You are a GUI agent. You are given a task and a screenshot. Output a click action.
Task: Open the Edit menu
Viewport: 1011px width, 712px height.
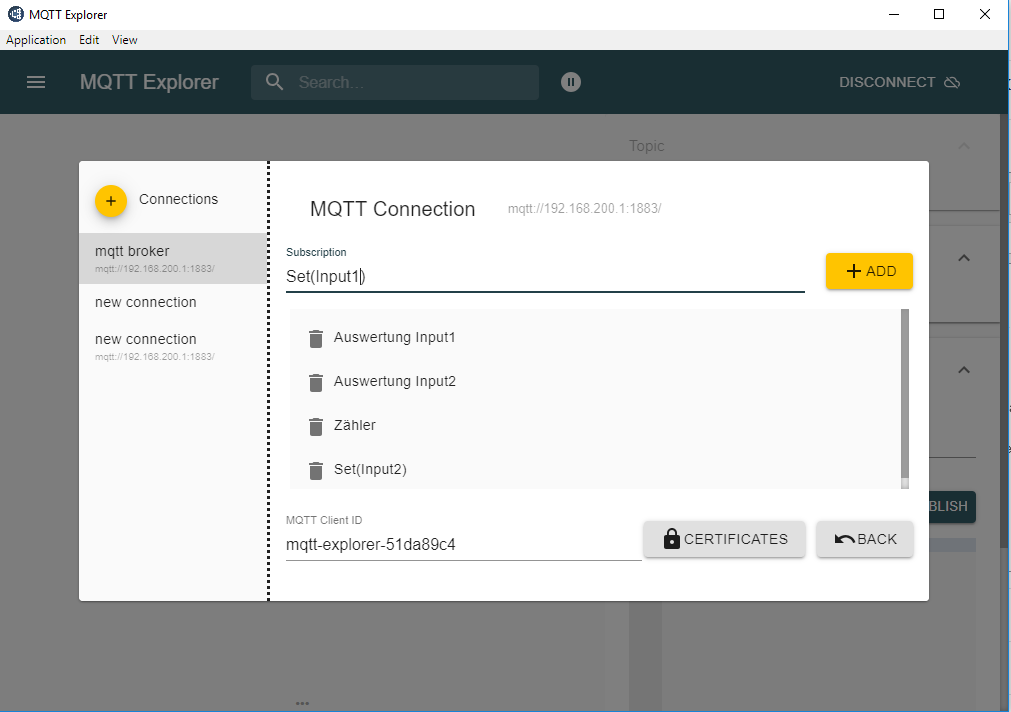[x=89, y=40]
